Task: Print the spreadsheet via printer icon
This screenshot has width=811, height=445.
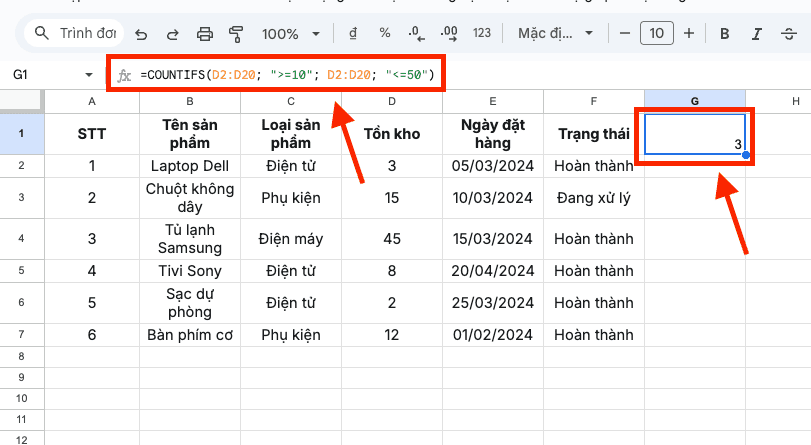Action: click(205, 34)
